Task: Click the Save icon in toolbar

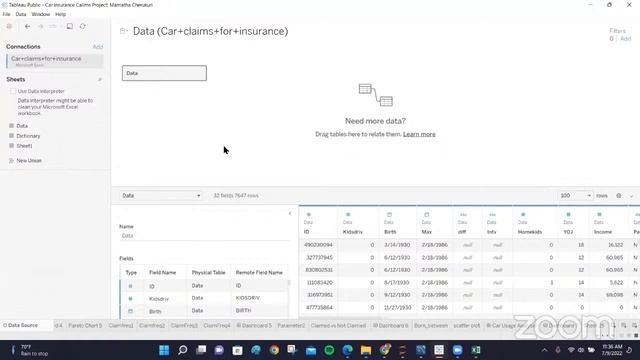Action: 70,26
